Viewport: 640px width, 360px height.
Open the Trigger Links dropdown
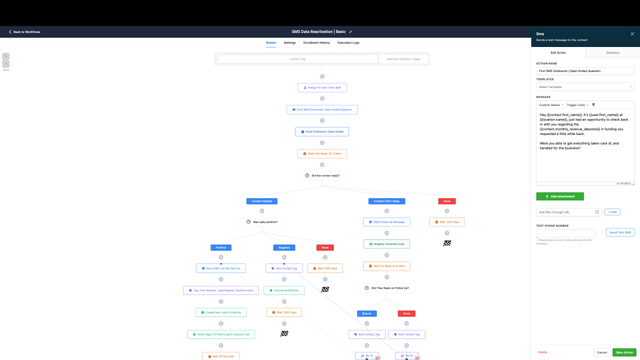577,105
